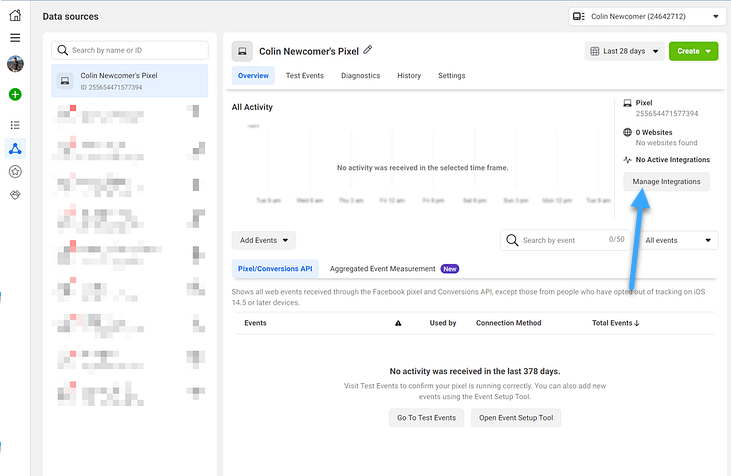Switch to the Test Events tab
Viewport: 731px width, 476px height.
coord(305,76)
